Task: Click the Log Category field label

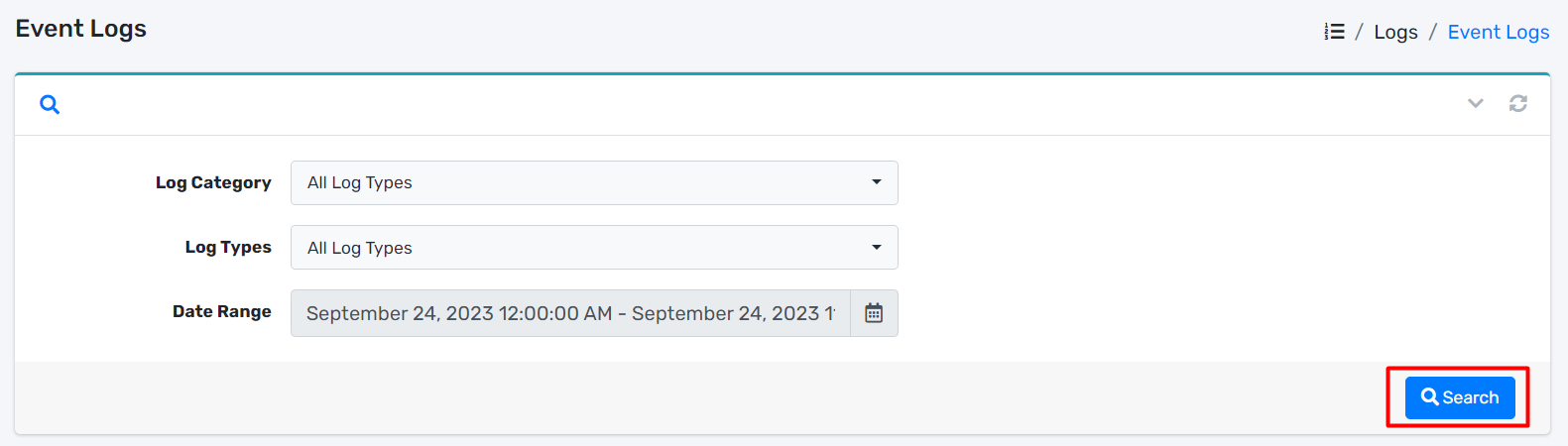Action: (213, 182)
